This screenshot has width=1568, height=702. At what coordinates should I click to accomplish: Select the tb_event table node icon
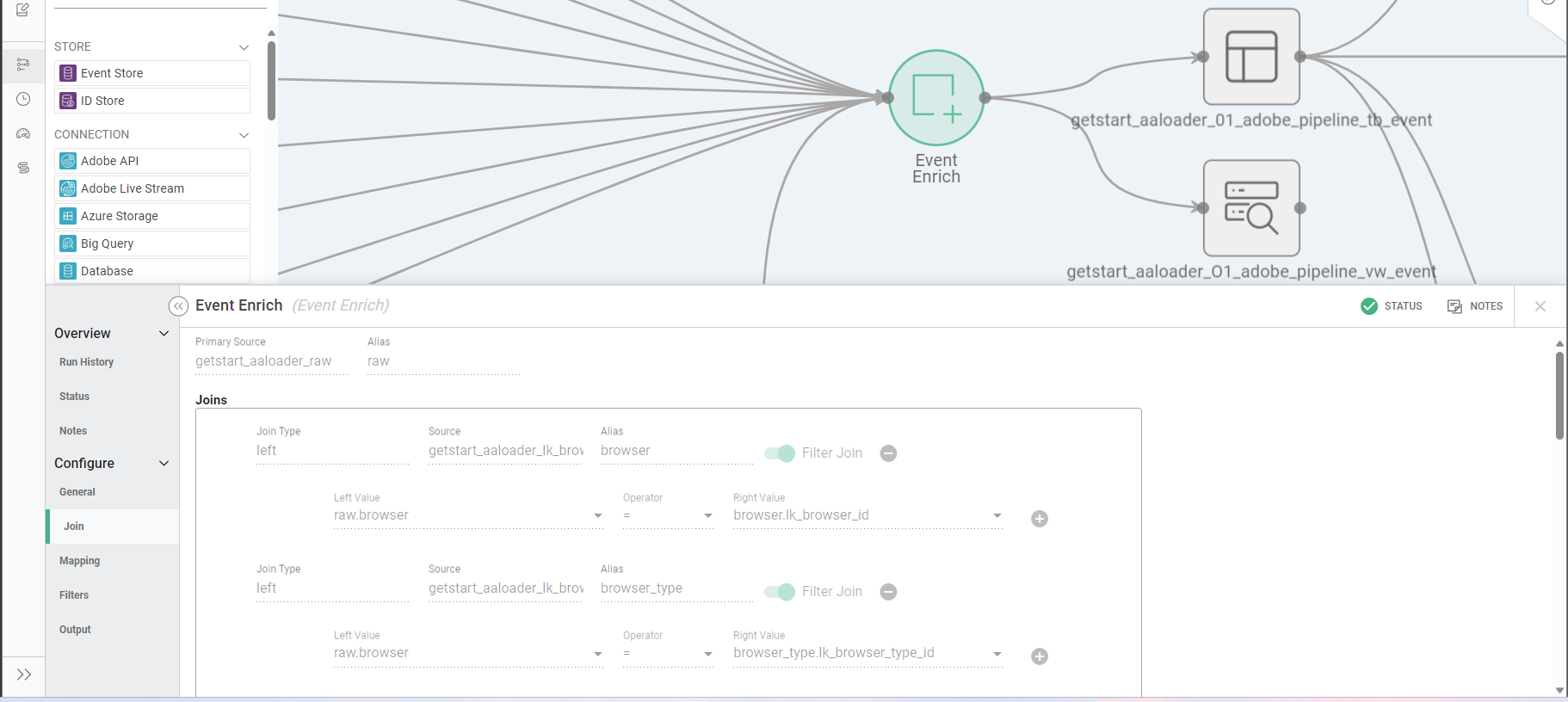[1250, 57]
